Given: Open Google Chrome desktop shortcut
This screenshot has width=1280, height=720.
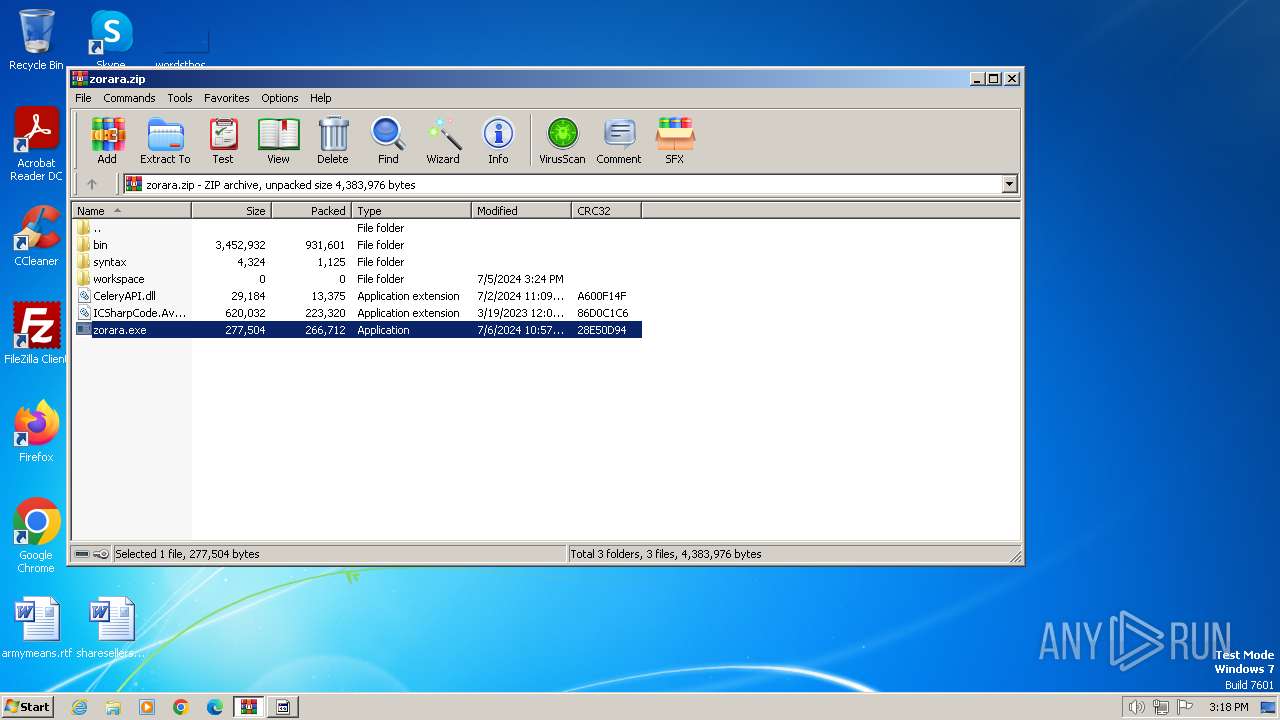Looking at the screenshot, I should 36,535.
